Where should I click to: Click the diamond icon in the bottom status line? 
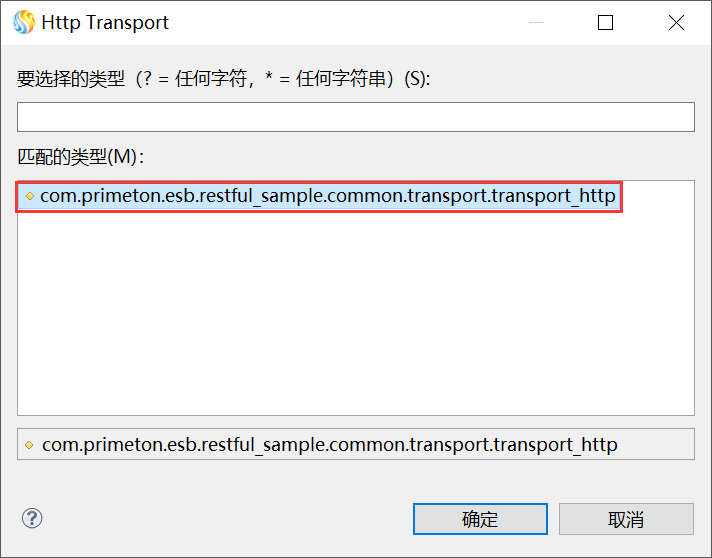[x=29, y=445]
